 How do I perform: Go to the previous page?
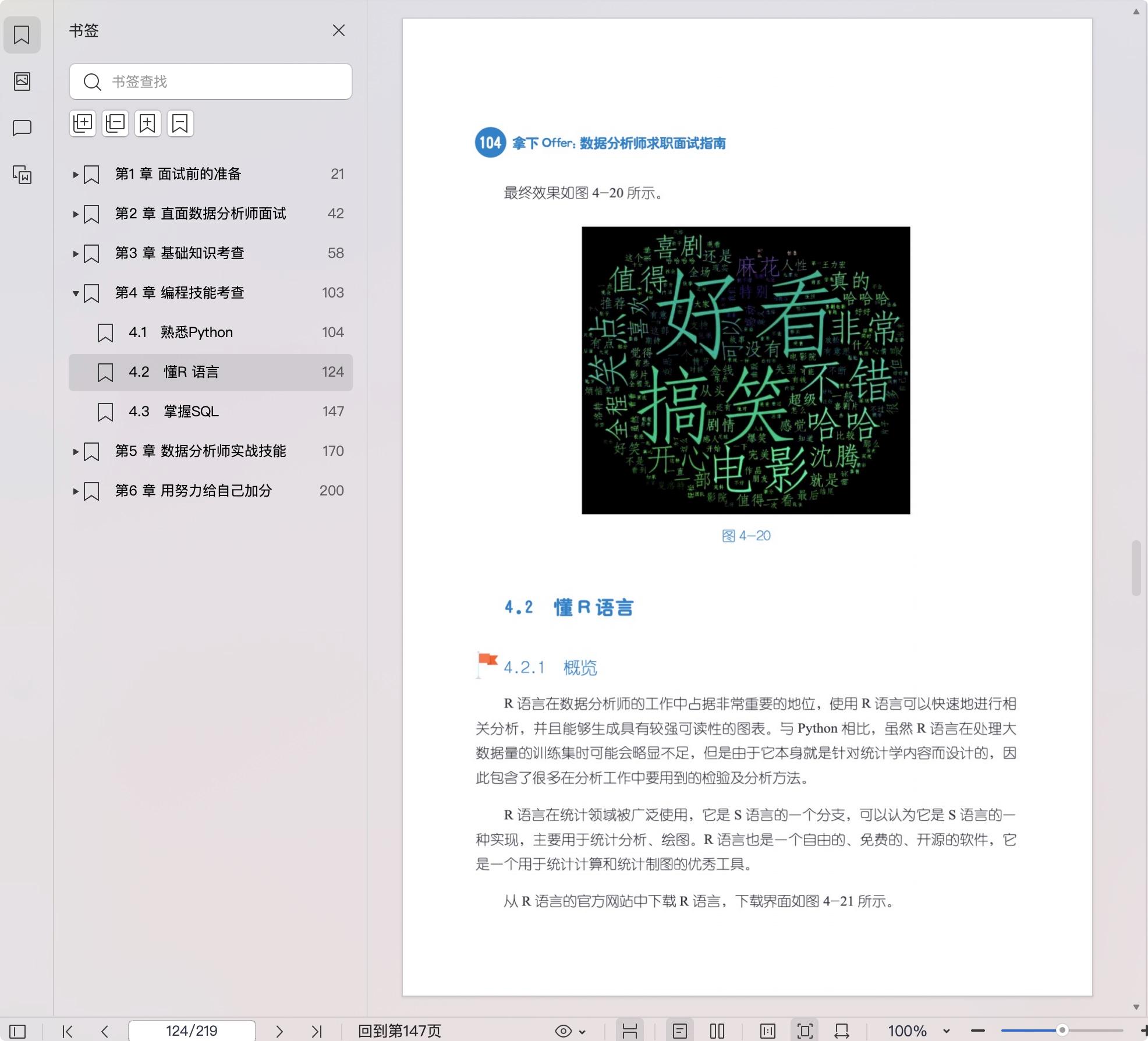point(105,1031)
